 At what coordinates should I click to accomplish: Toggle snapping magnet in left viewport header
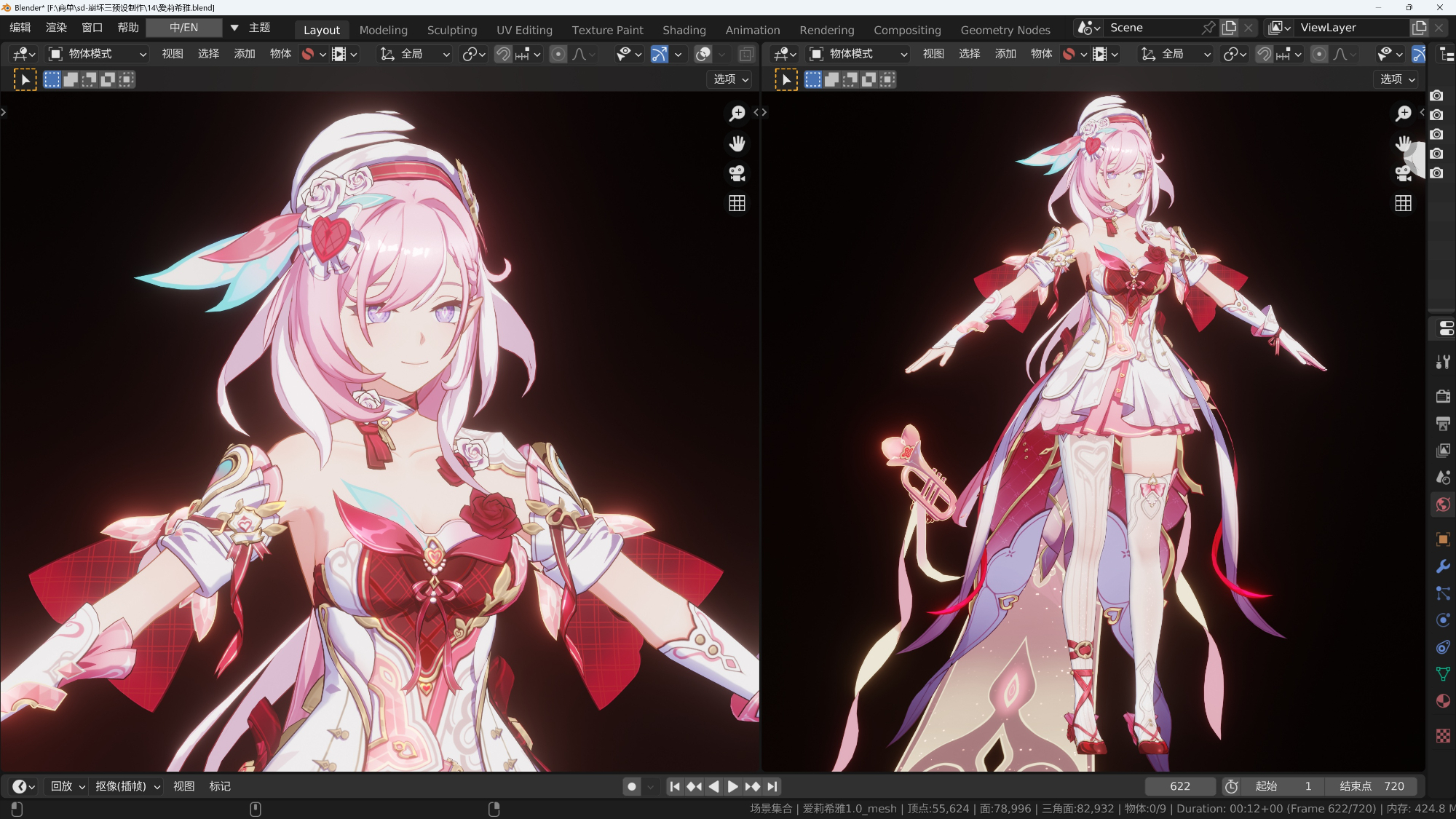pos(503,54)
